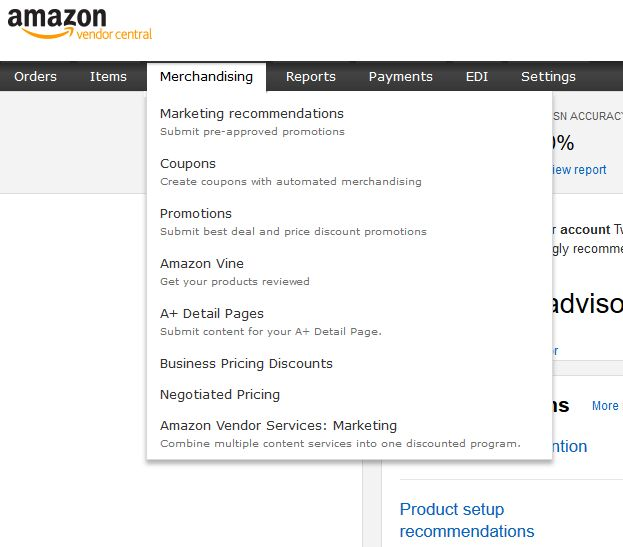Select Marketing recommendations menu entry
Image resolution: width=623 pixels, height=547 pixels.
(x=252, y=122)
